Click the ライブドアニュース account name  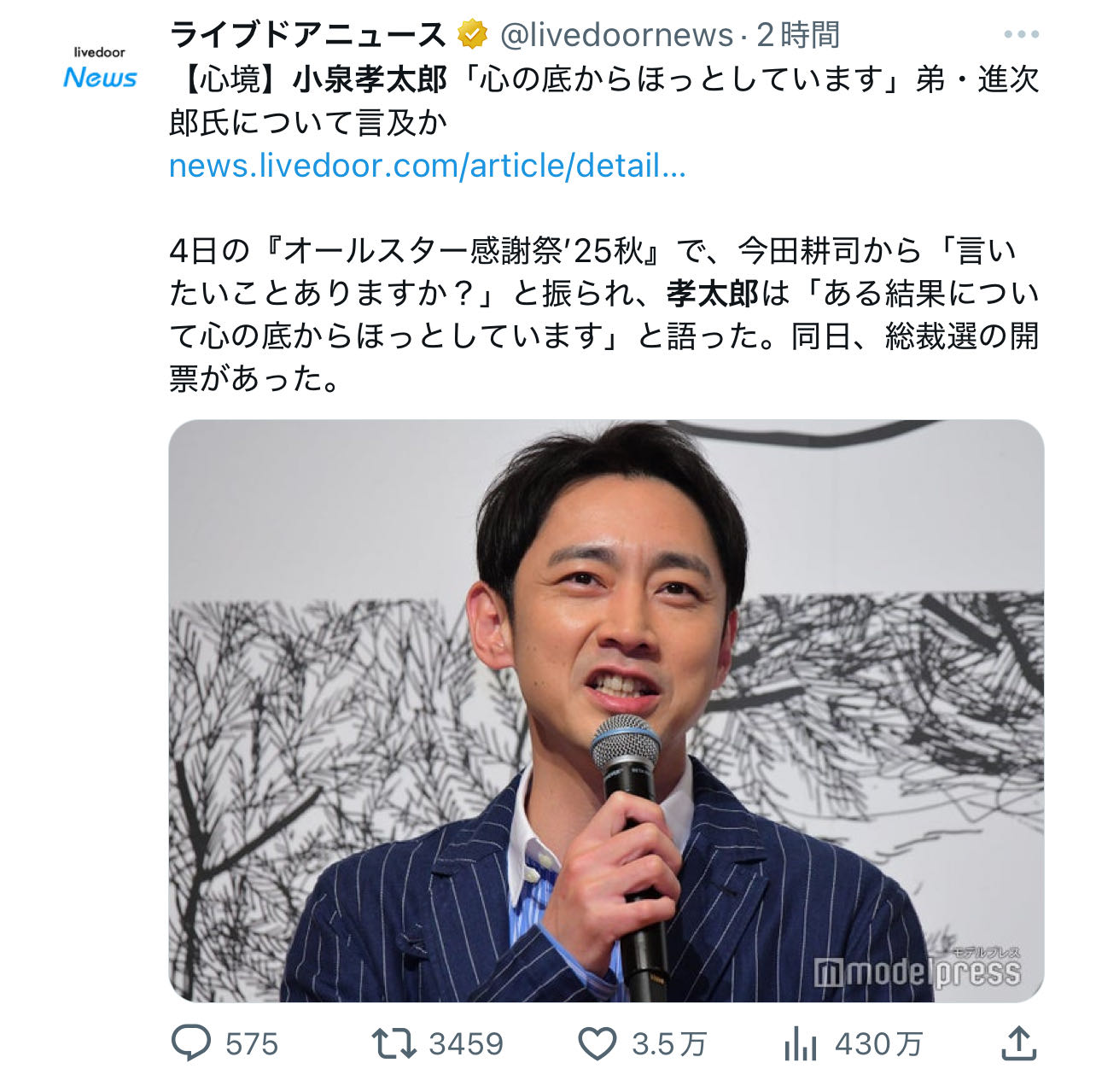click(308, 35)
